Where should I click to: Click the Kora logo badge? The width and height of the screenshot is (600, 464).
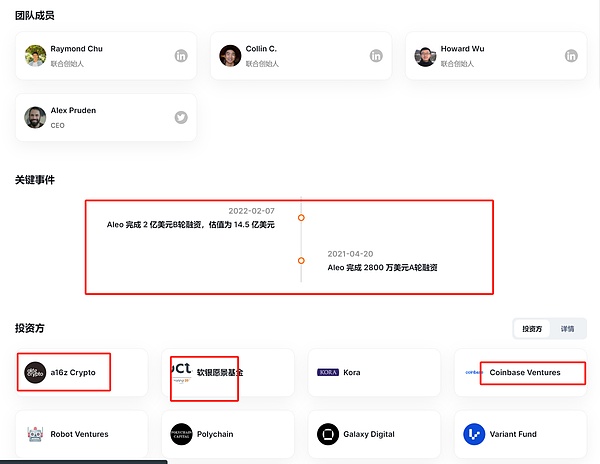(x=329, y=372)
